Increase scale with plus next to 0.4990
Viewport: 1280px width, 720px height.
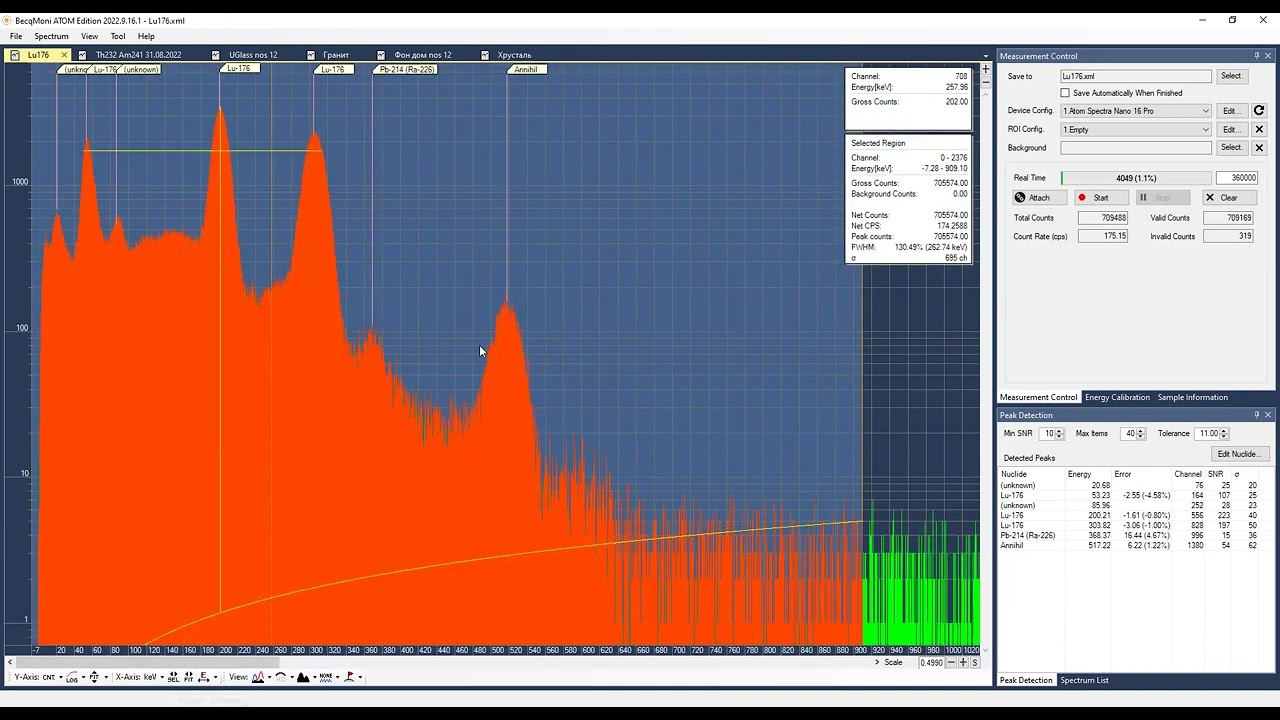[x=963, y=662]
